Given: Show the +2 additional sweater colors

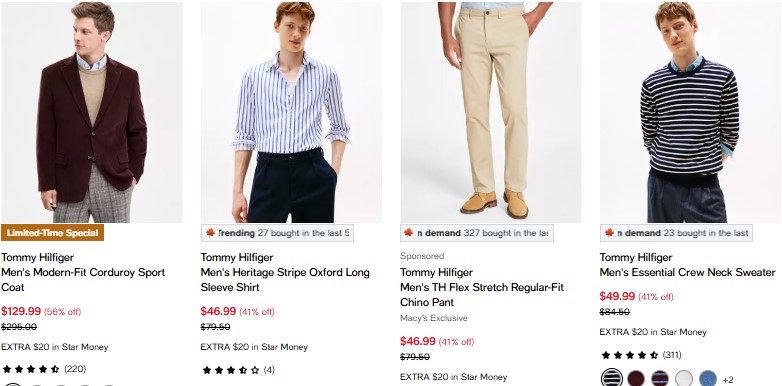Looking at the screenshot, I should click(x=728, y=380).
